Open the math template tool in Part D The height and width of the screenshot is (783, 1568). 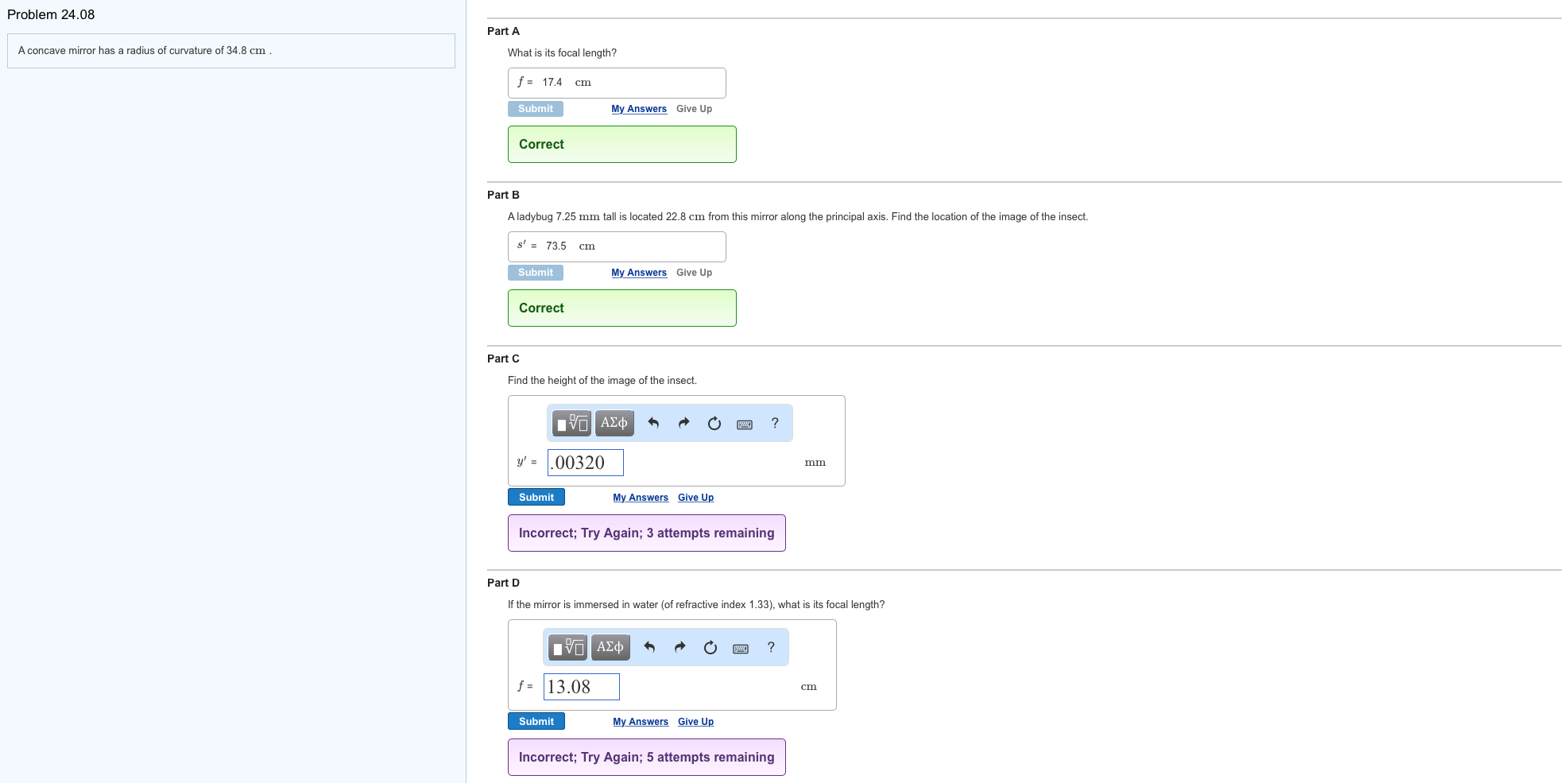tap(568, 647)
